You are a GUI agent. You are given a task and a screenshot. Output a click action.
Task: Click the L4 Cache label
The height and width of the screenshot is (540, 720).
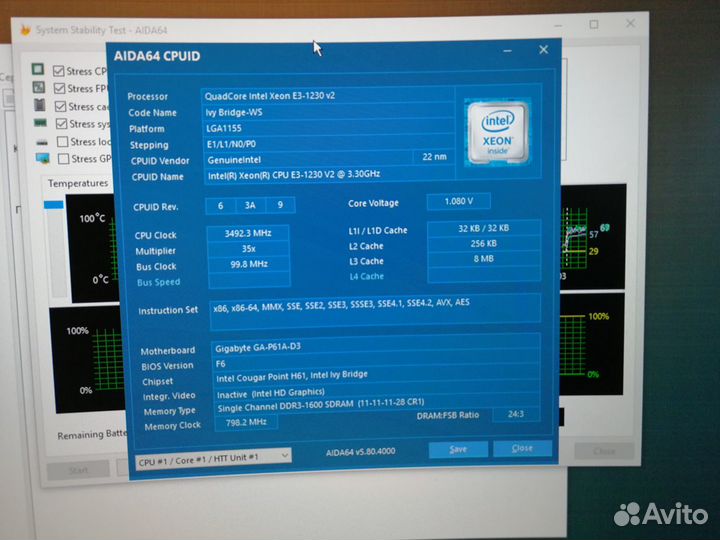point(366,276)
